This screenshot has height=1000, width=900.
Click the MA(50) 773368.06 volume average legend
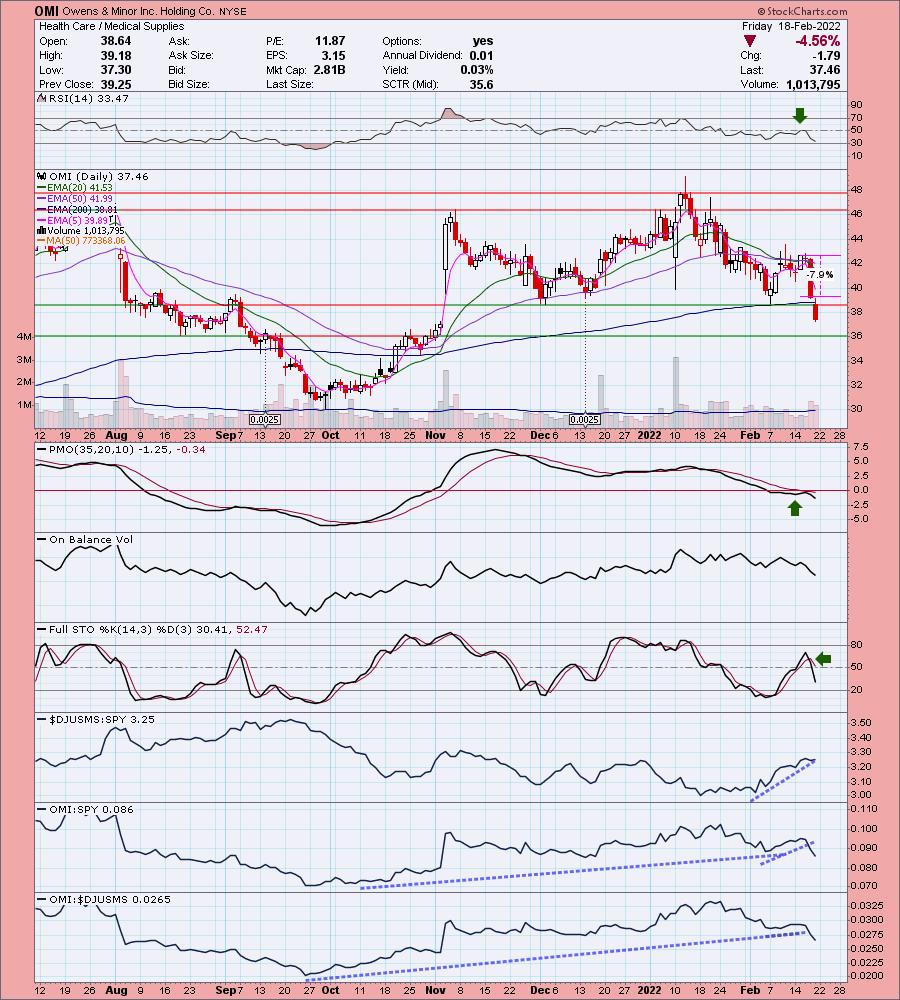[82, 240]
